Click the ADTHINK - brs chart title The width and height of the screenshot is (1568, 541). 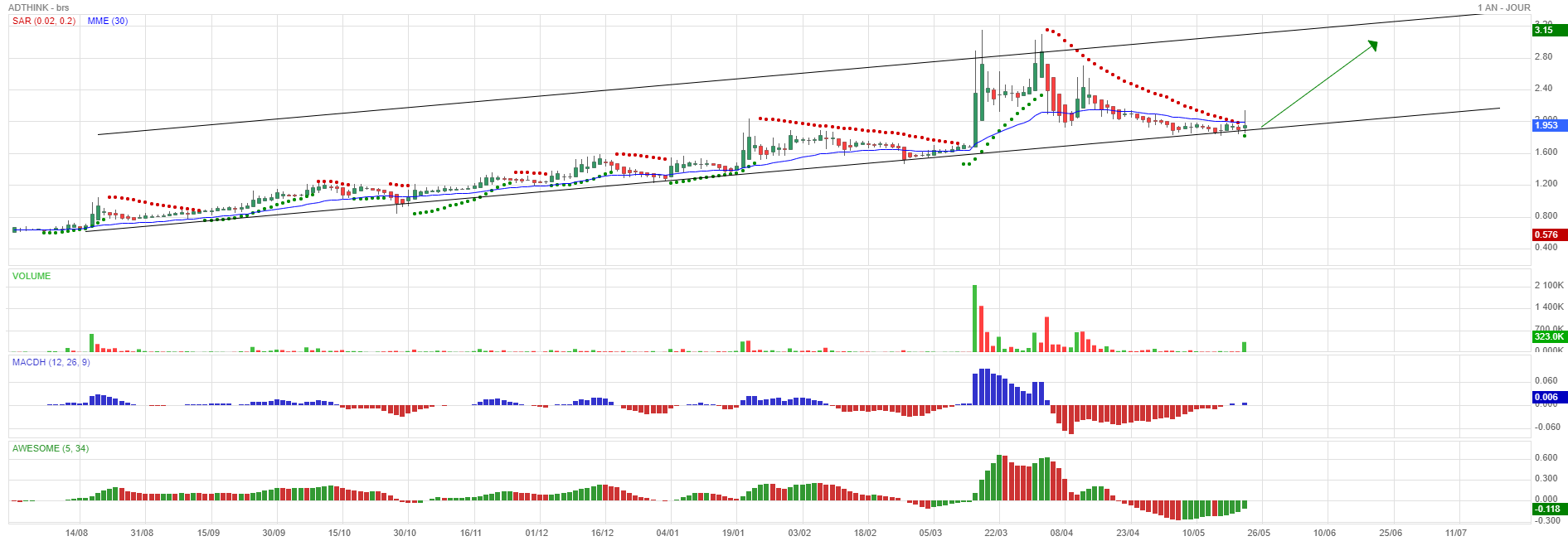click(x=39, y=7)
